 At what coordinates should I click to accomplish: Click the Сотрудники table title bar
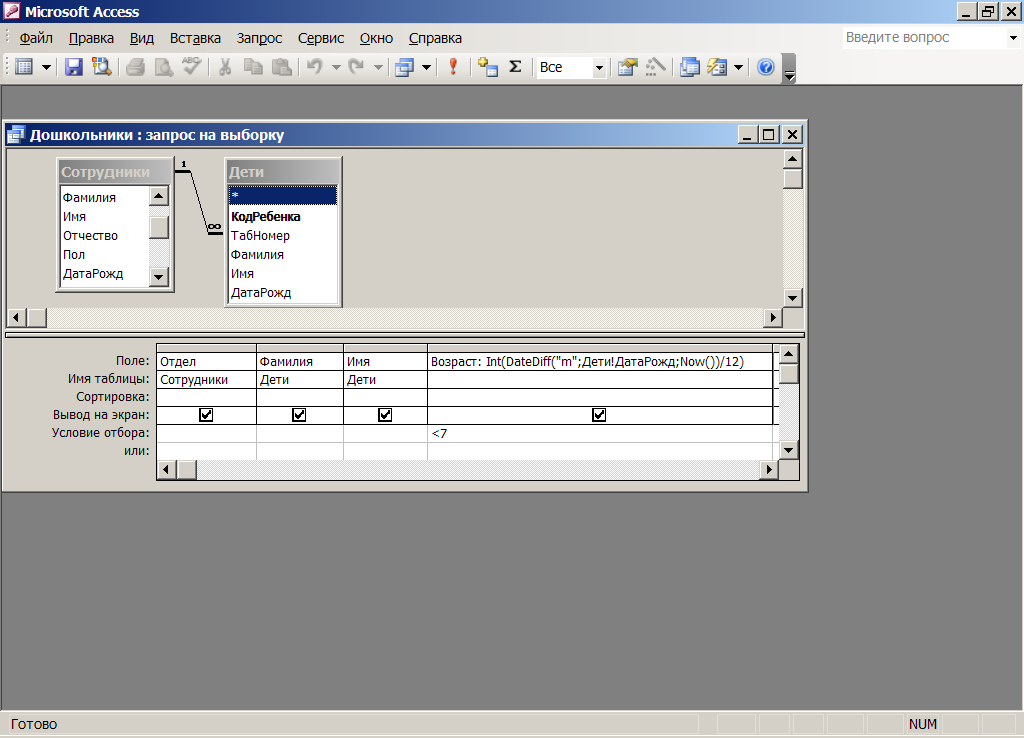point(114,172)
